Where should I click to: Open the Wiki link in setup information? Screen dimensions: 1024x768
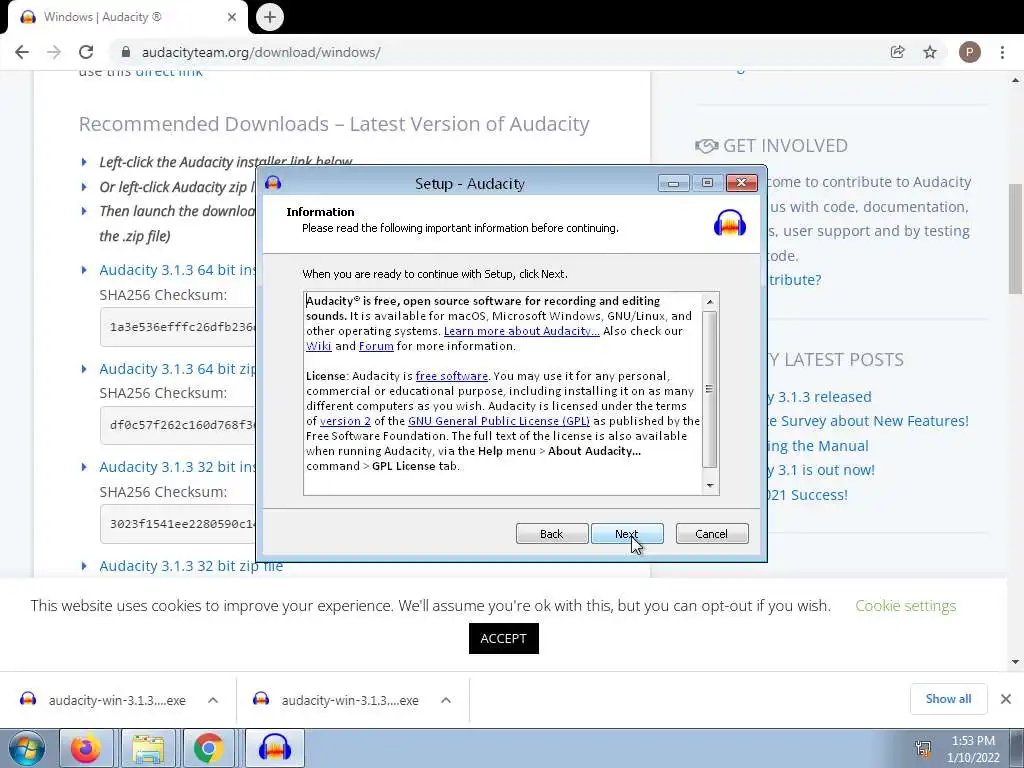tap(319, 346)
